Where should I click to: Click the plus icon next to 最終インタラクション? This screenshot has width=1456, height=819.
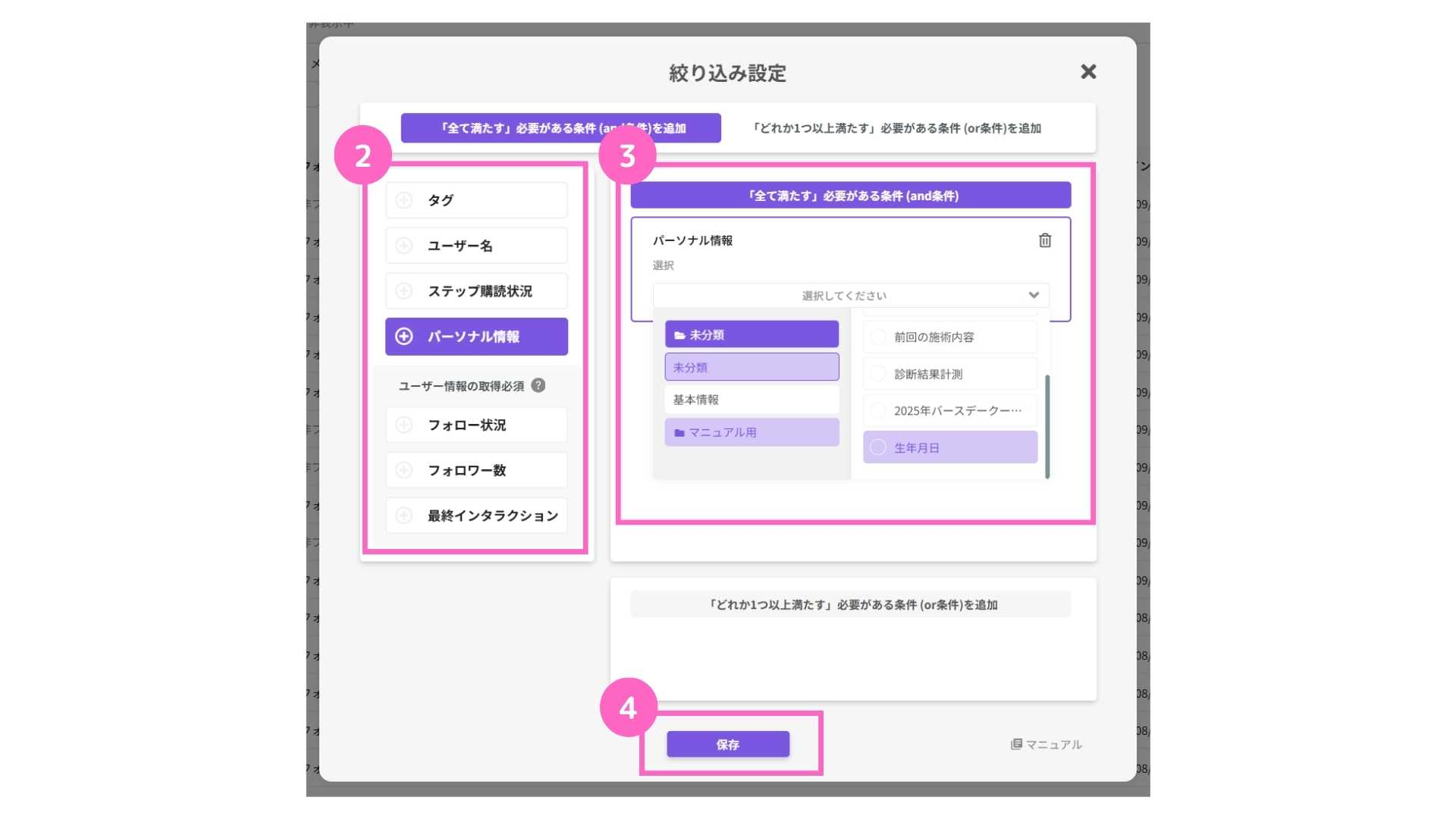click(404, 516)
